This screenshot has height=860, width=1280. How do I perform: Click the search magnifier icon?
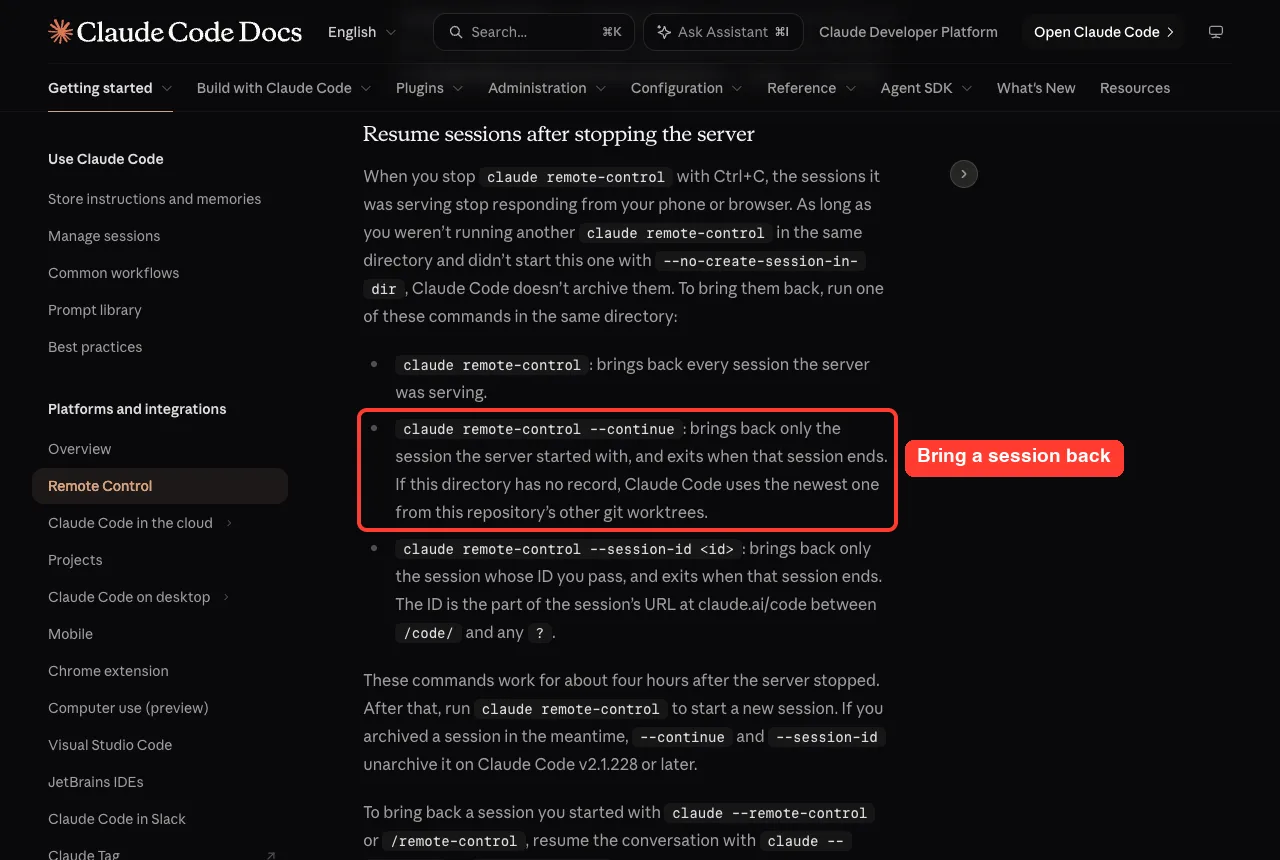coord(456,32)
